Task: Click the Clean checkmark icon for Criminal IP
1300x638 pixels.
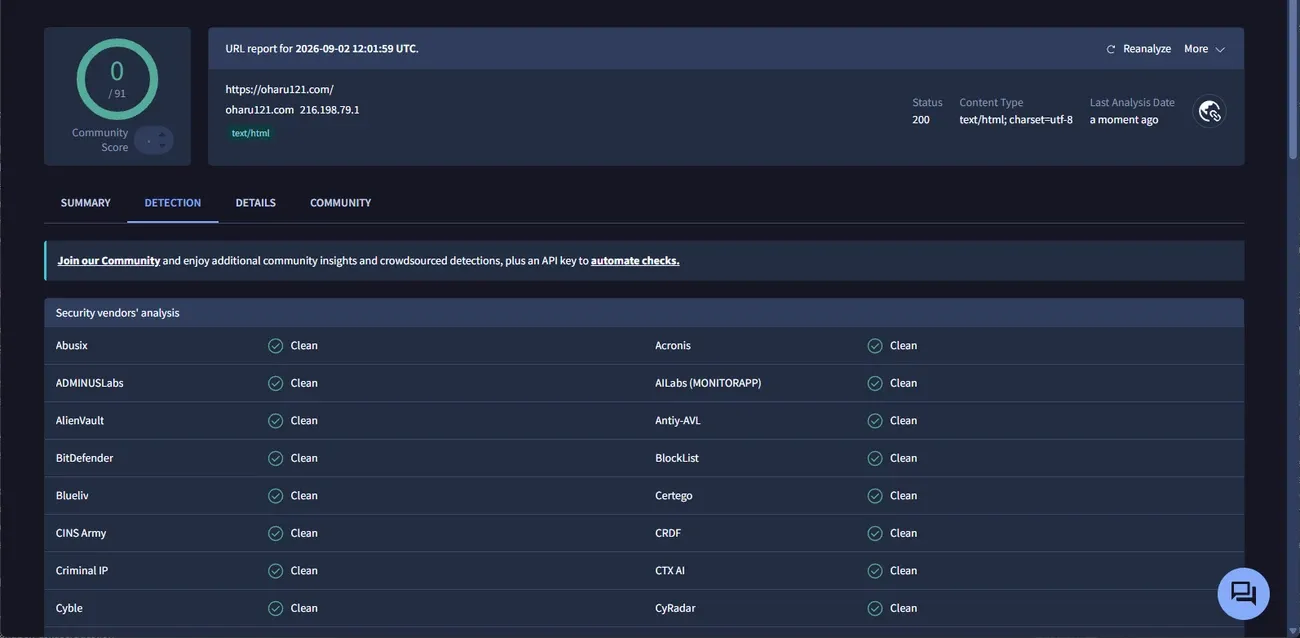Action: coord(276,571)
